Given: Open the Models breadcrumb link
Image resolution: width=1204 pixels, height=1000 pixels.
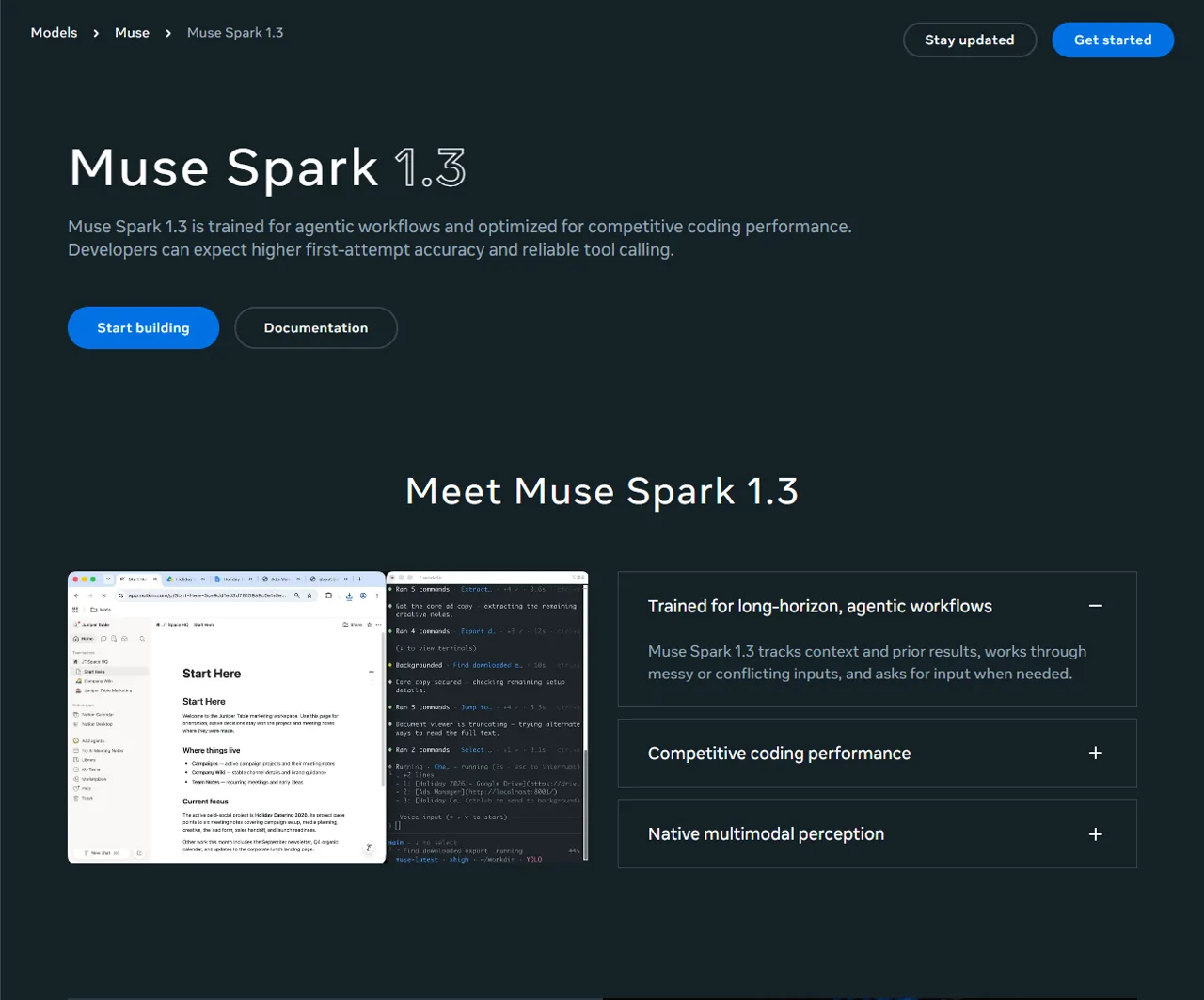Looking at the screenshot, I should [x=54, y=33].
